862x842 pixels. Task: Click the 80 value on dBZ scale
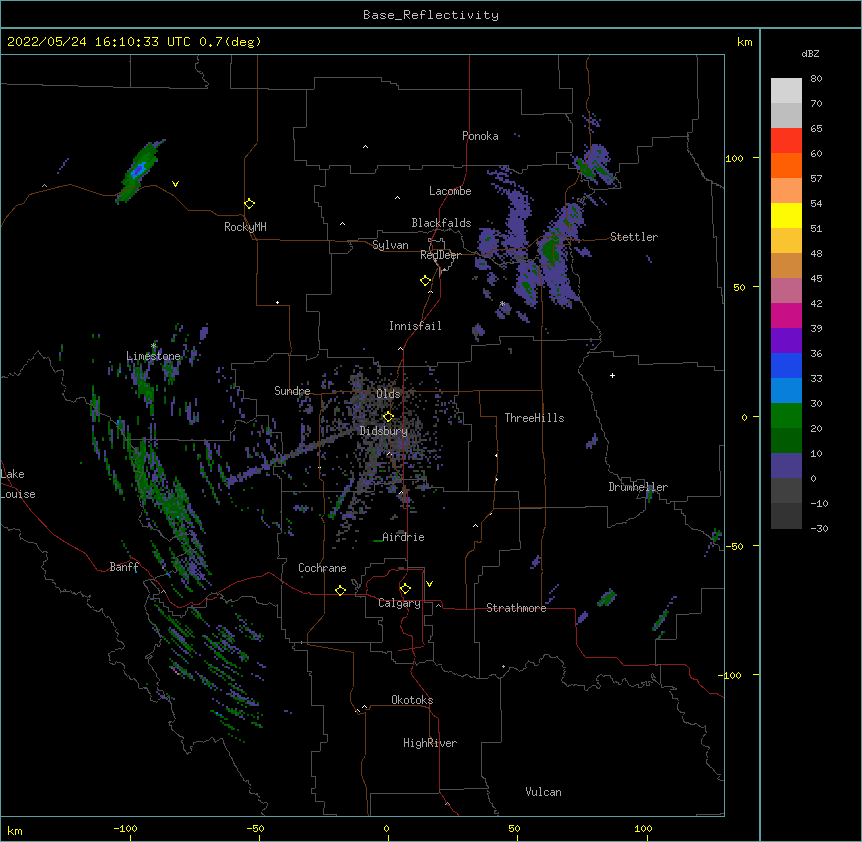pyautogui.click(x=816, y=79)
